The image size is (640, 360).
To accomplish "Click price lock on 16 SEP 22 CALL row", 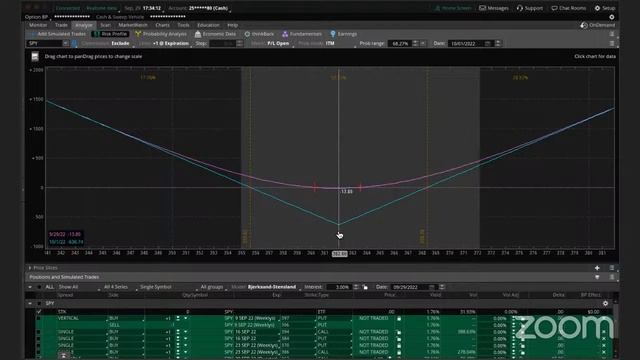I will (399, 332).
